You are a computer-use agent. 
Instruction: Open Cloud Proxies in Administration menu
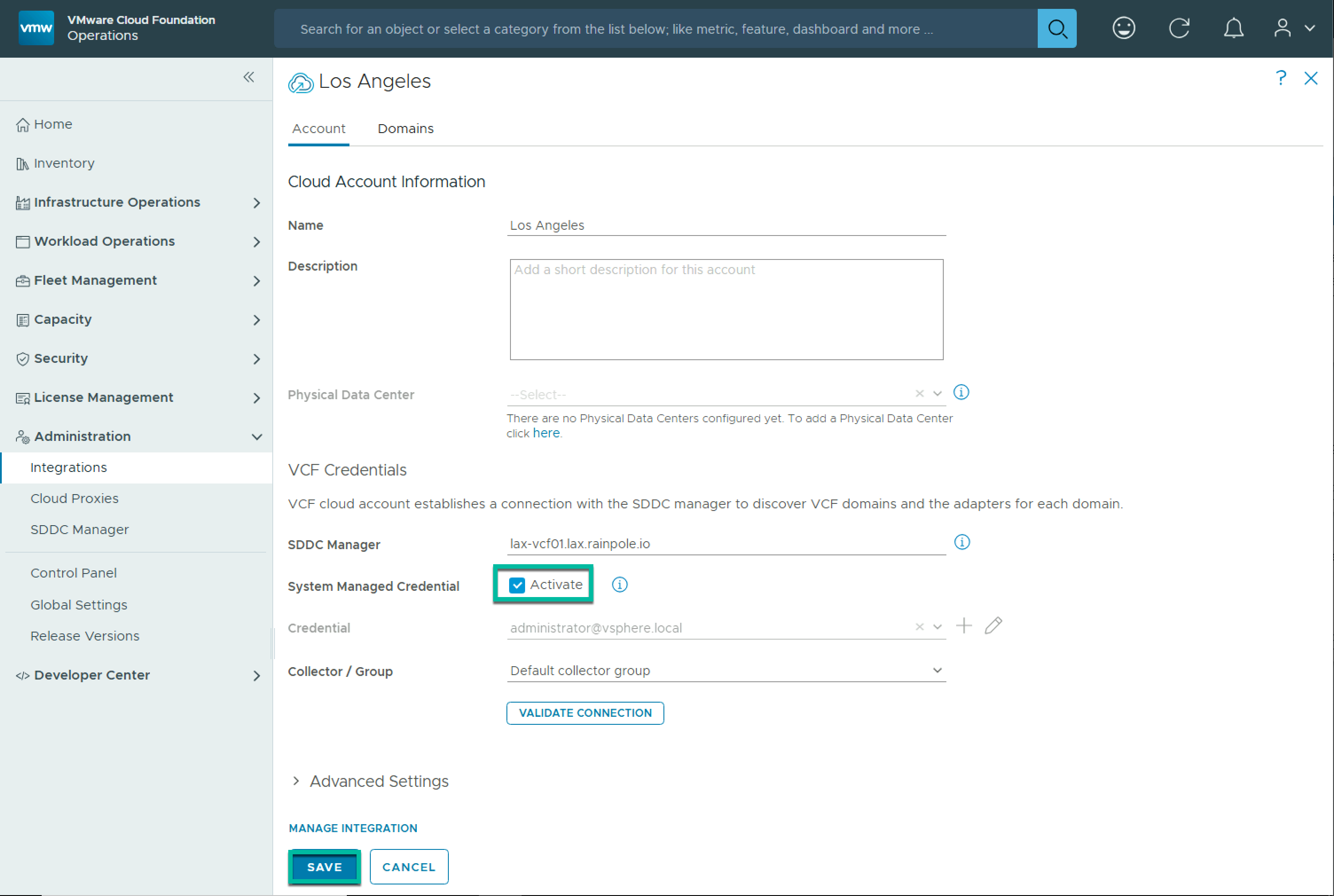pyautogui.click(x=74, y=498)
